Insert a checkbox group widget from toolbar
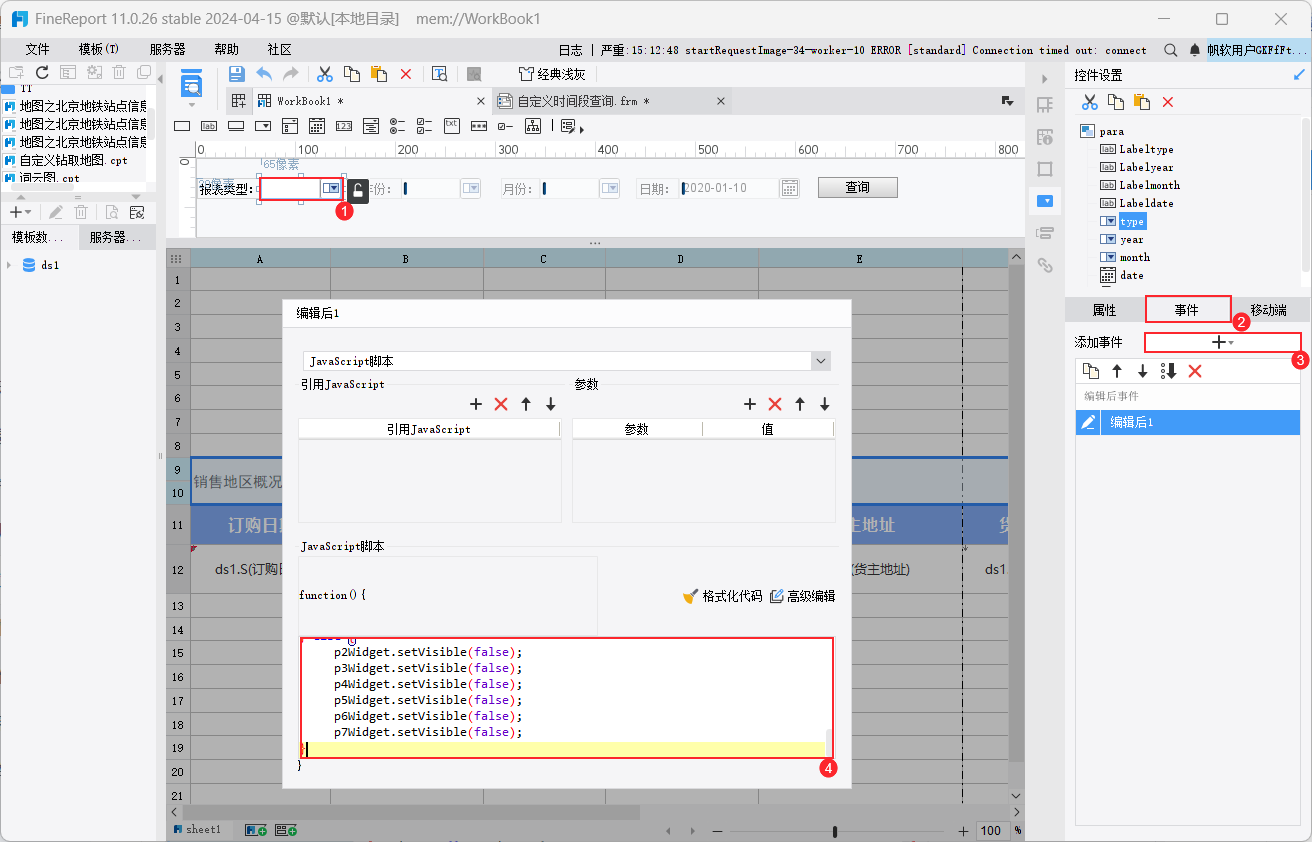 [424, 126]
